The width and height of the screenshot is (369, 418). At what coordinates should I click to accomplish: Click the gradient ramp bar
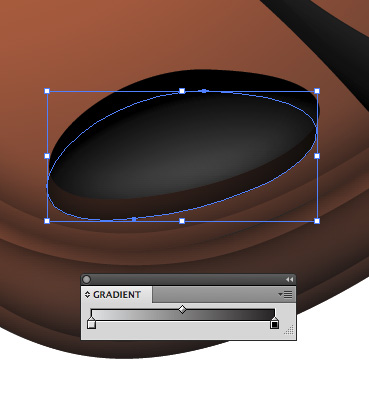[183, 314]
